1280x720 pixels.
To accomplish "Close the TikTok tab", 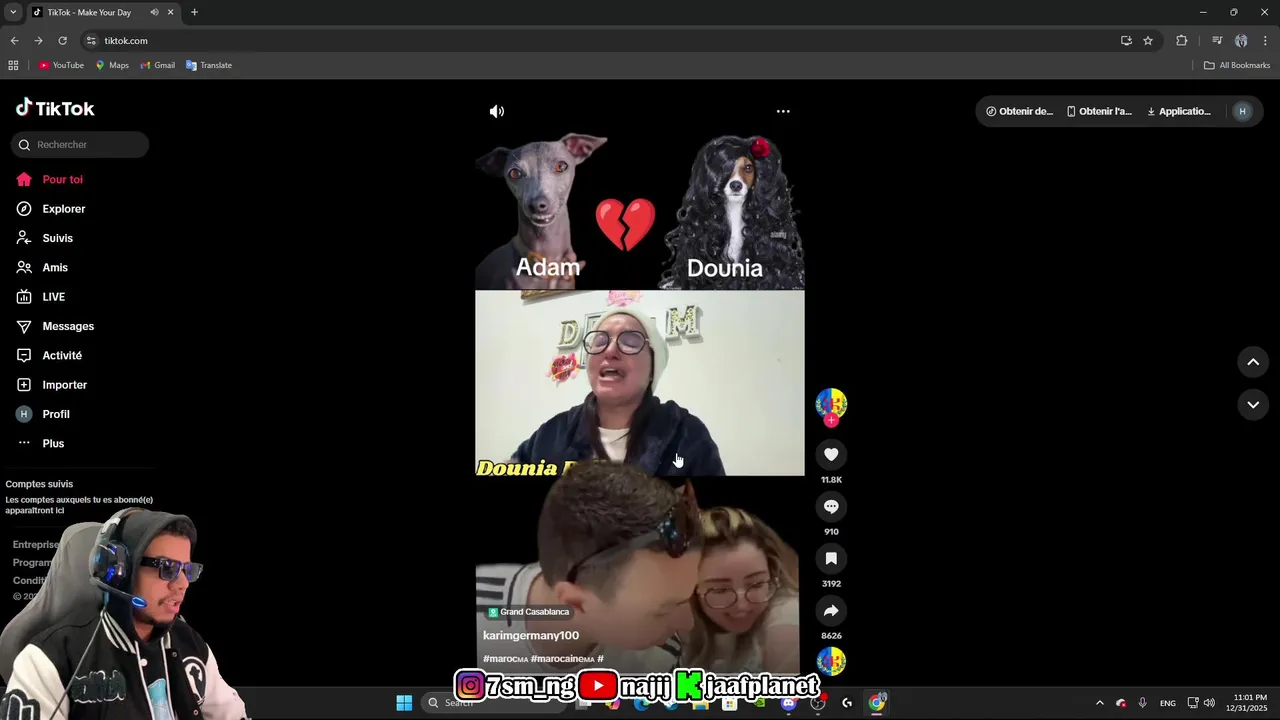I will [170, 12].
